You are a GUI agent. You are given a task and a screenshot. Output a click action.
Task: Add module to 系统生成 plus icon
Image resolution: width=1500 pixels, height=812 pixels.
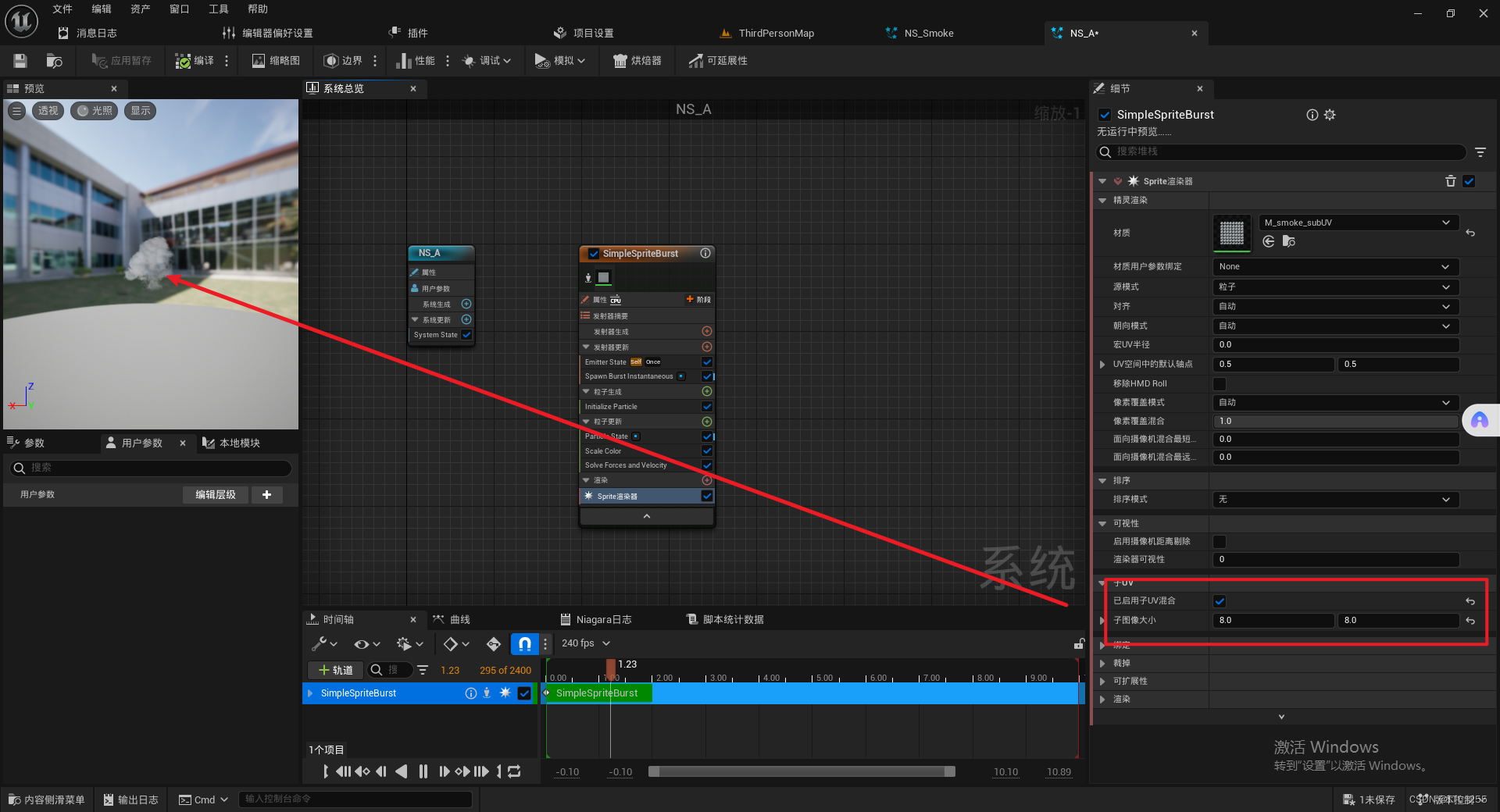(466, 304)
